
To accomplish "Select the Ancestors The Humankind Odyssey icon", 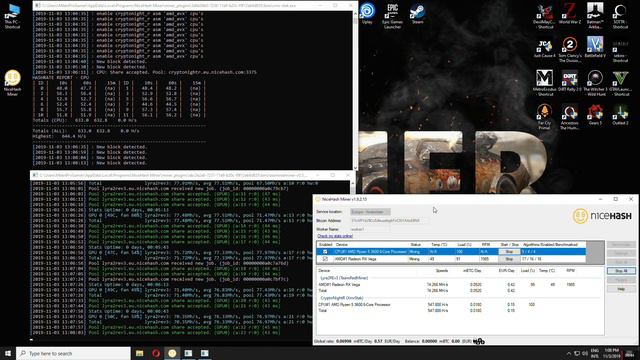I will pyautogui.click(x=570, y=117).
